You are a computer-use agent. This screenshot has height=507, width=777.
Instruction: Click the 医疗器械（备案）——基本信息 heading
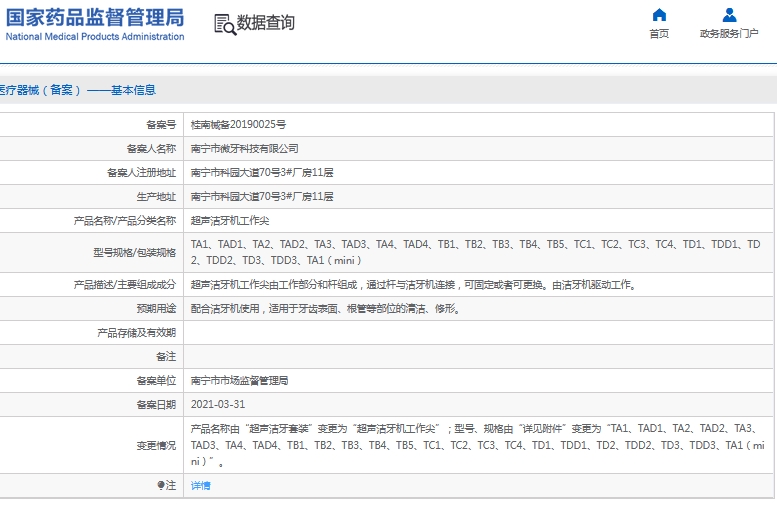(x=77, y=90)
